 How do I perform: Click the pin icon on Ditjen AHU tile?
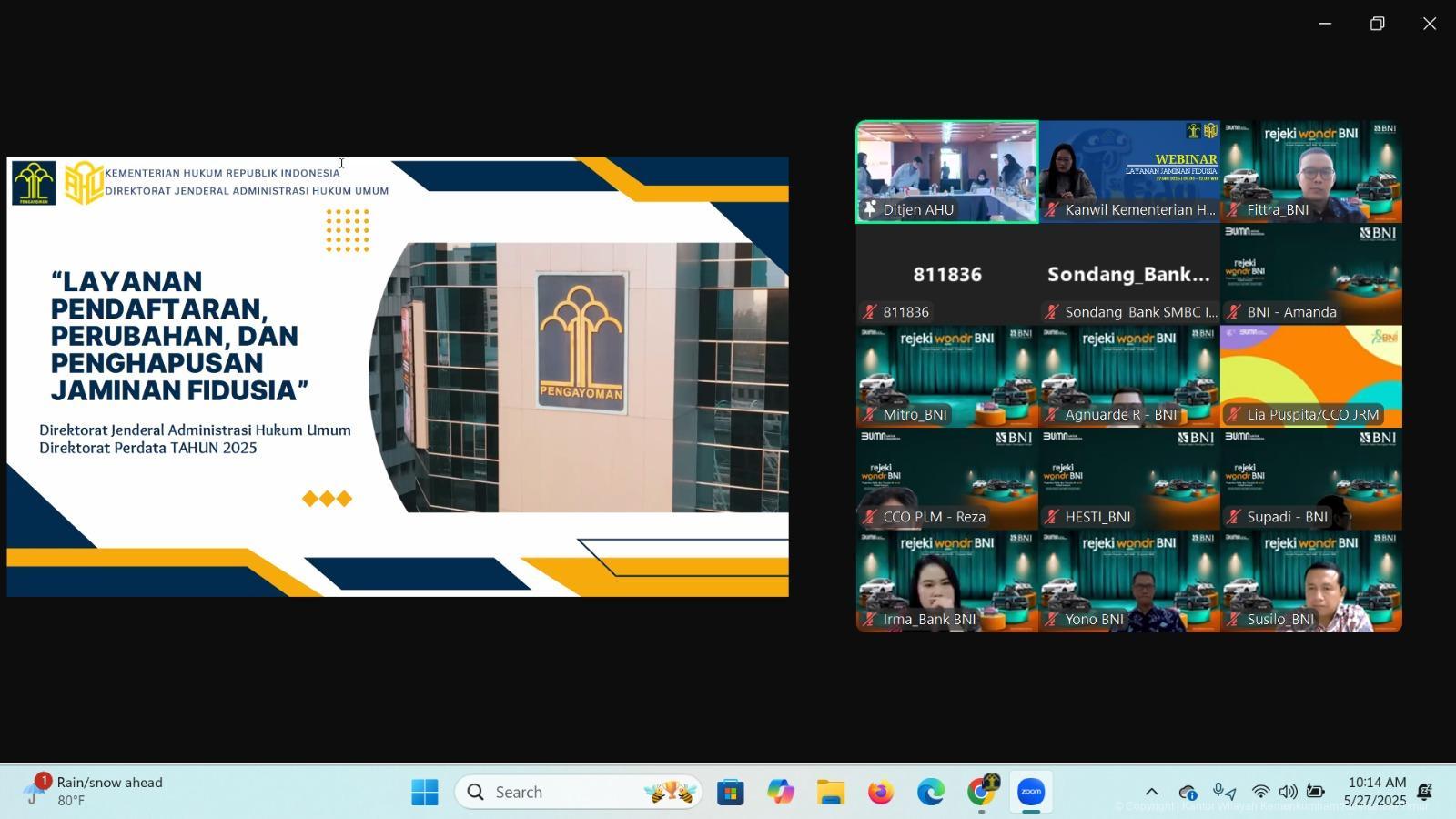point(870,209)
